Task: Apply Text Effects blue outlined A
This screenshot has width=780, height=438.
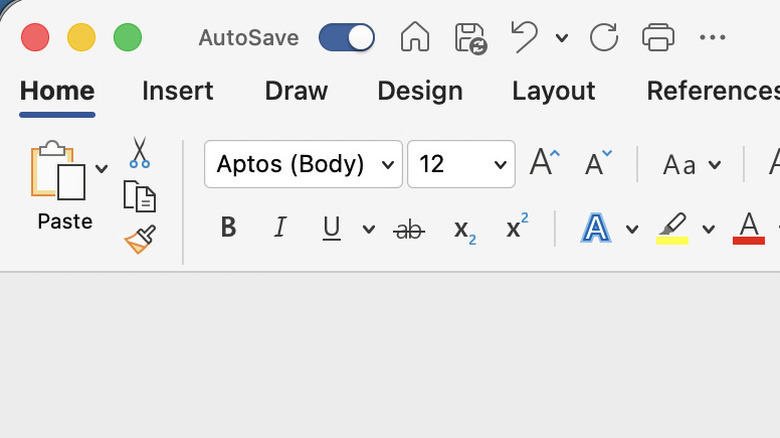Action: pos(595,228)
